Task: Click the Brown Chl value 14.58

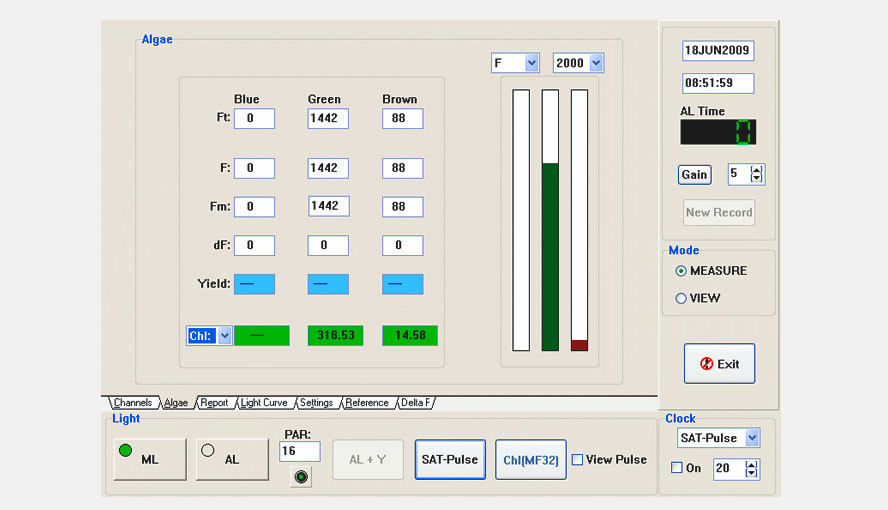Action: 410,335
